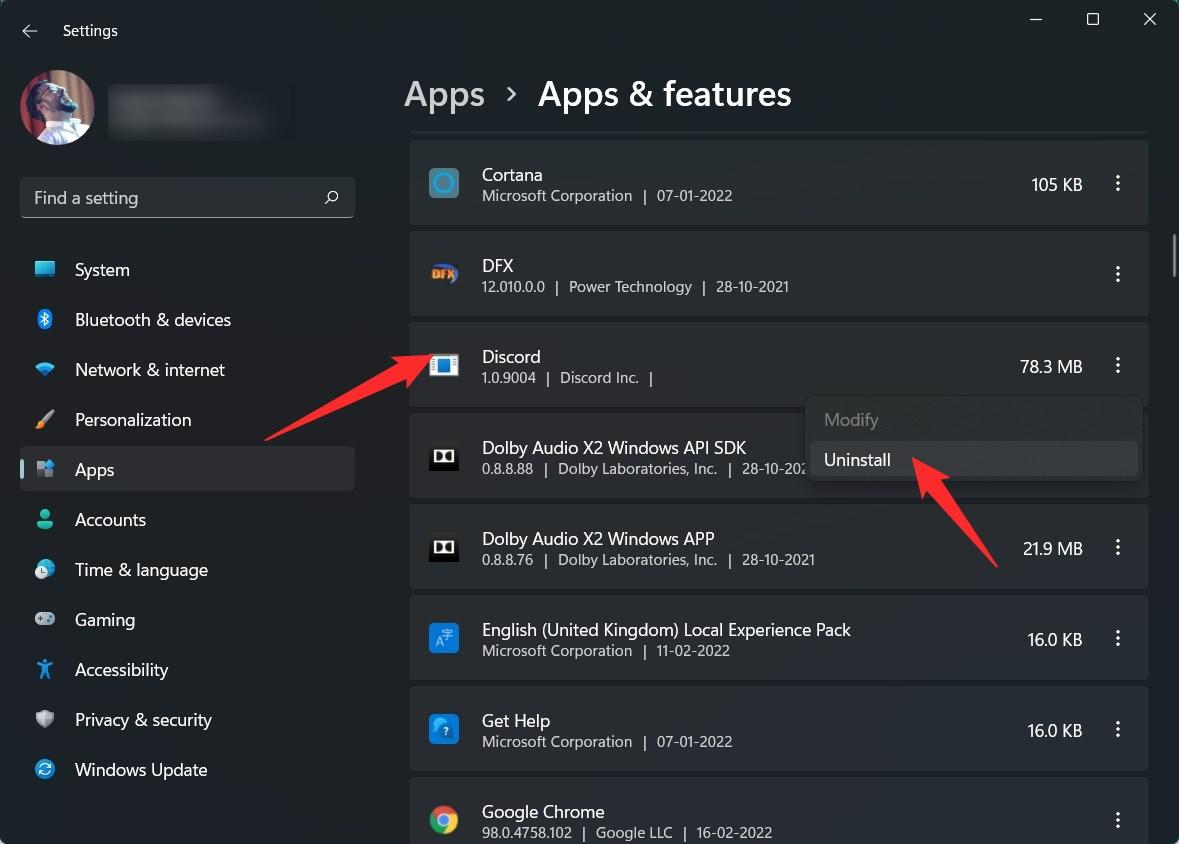Click Google Chrome app title

click(543, 812)
